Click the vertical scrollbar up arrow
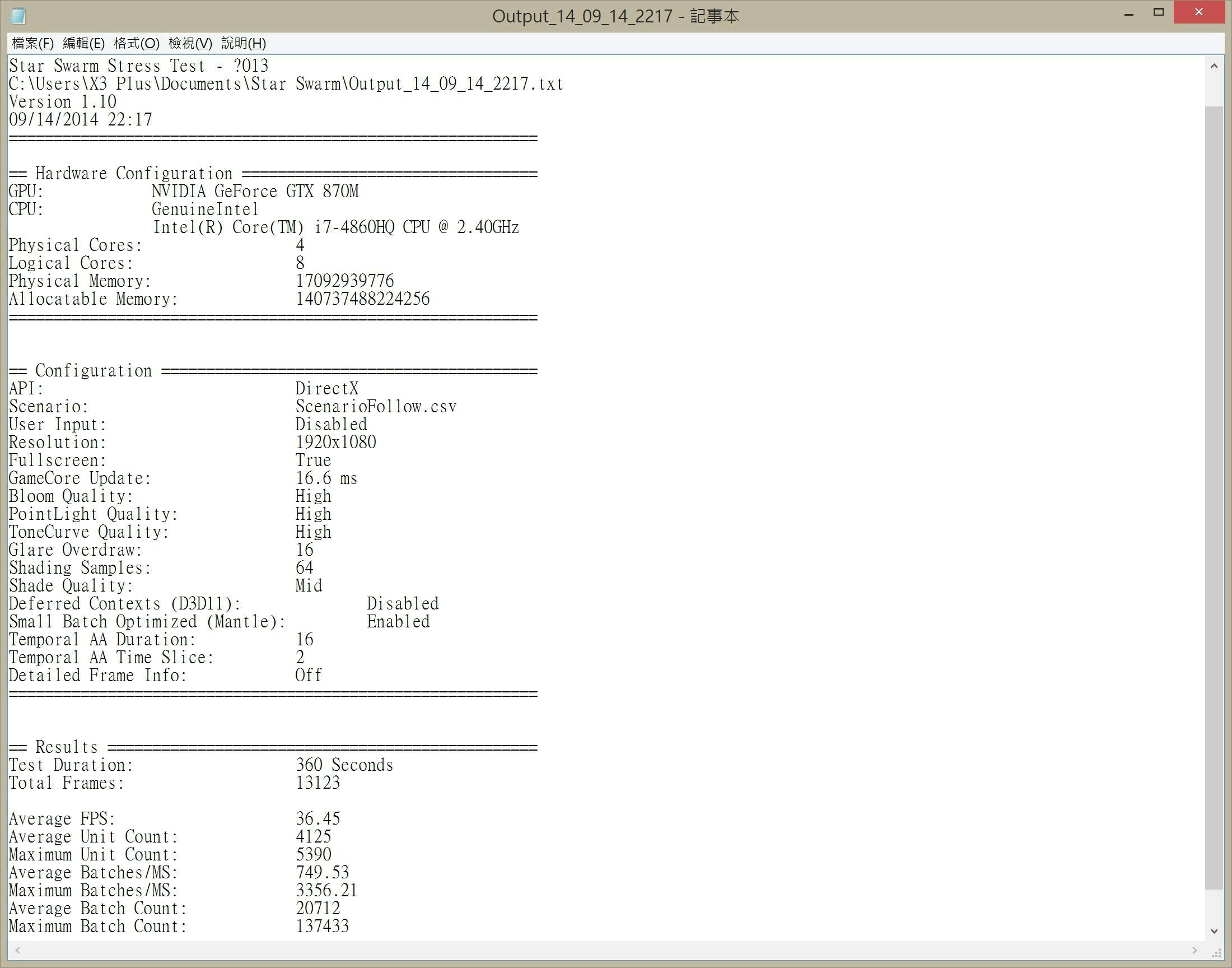 (x=1214, y=66)
